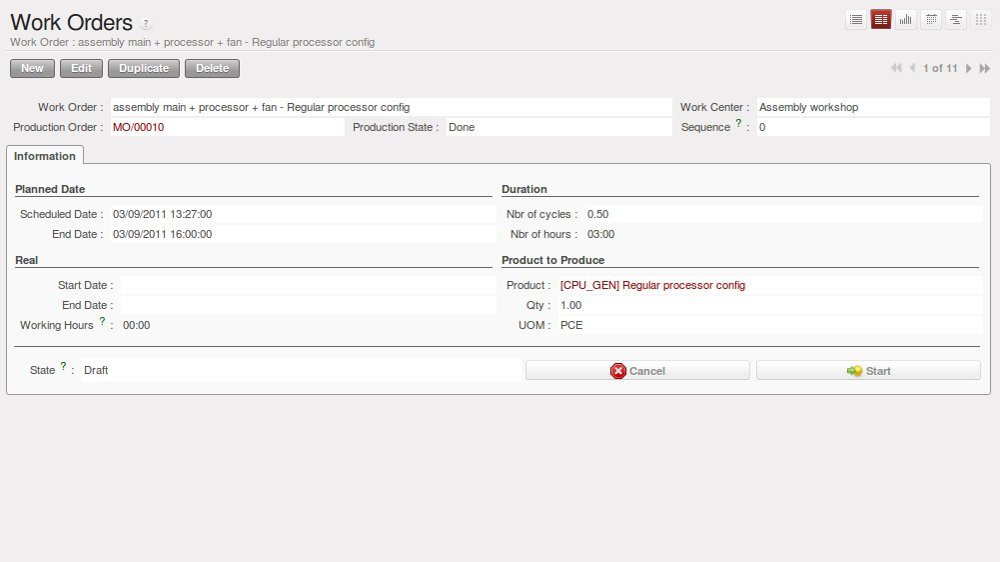Screen dimensions: 1000x562
Task: Click the help mark next to Sequence
Action: pyautogui.click(x=739, y=123)
